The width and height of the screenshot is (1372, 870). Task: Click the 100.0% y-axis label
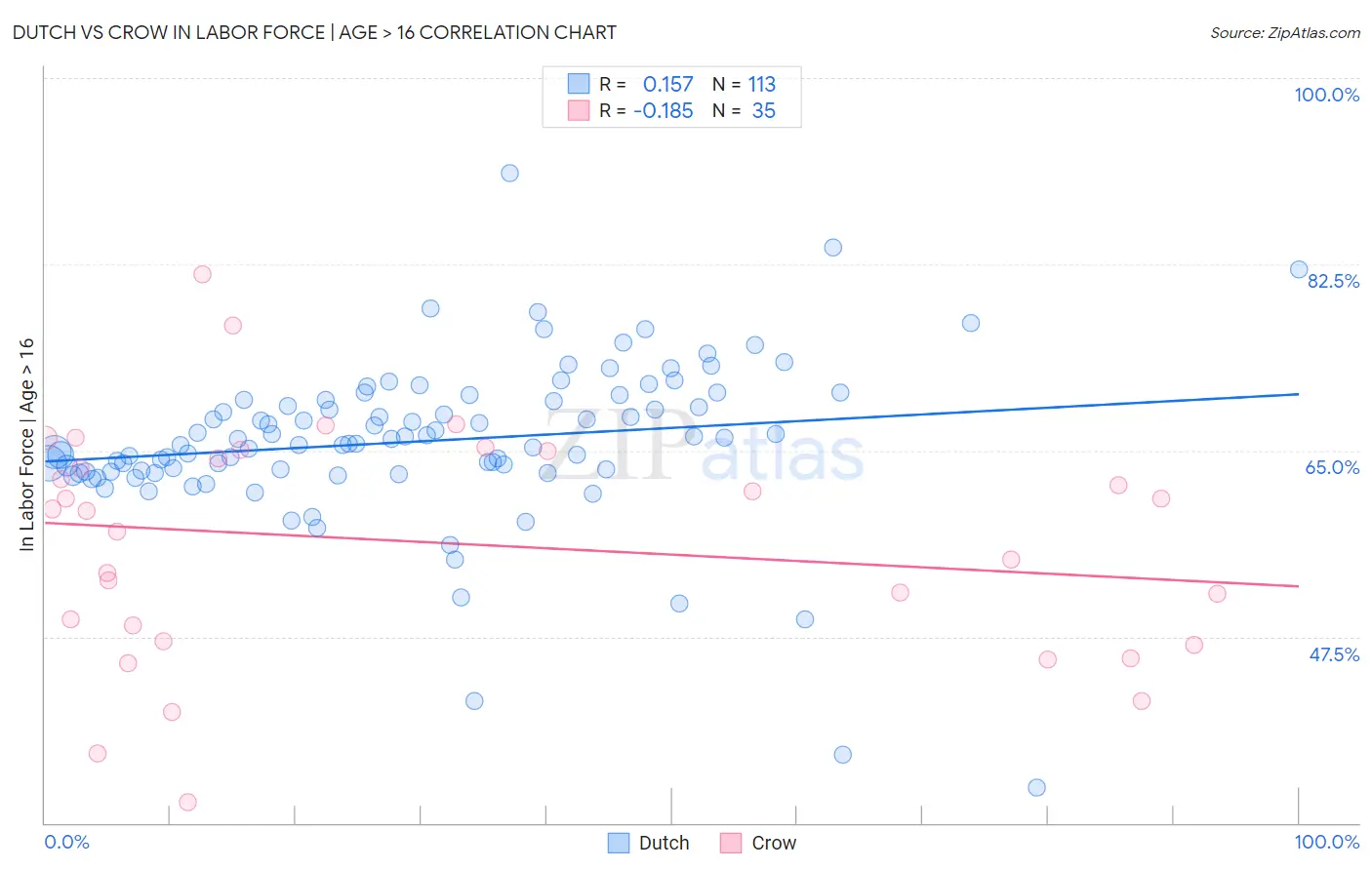(x=1326, y=95)
